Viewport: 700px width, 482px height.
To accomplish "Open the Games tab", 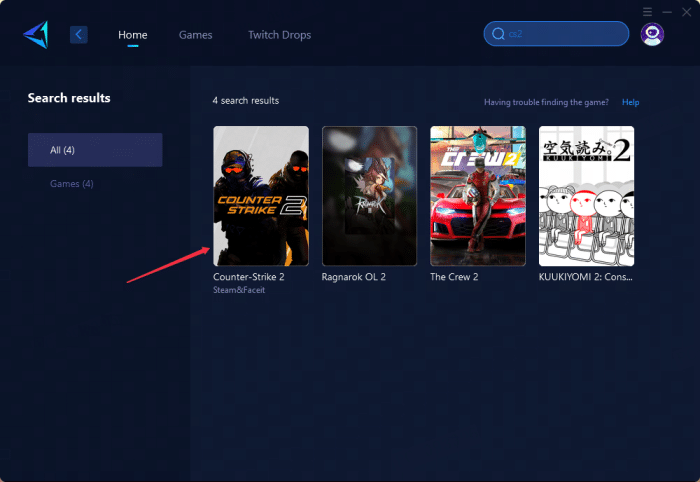I will coord(196,35).
